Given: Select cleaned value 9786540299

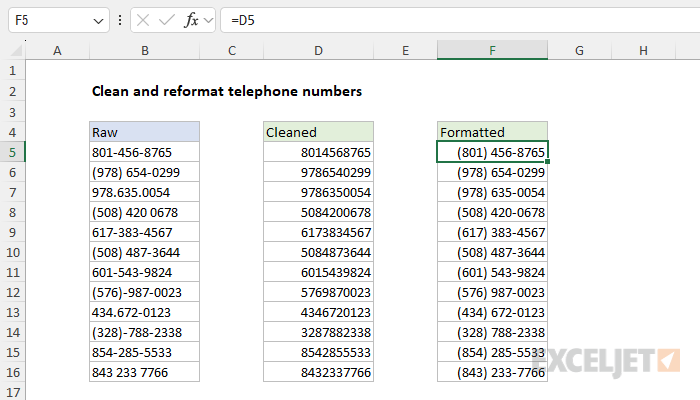Looking at the screenshot, I should (318, 172).
